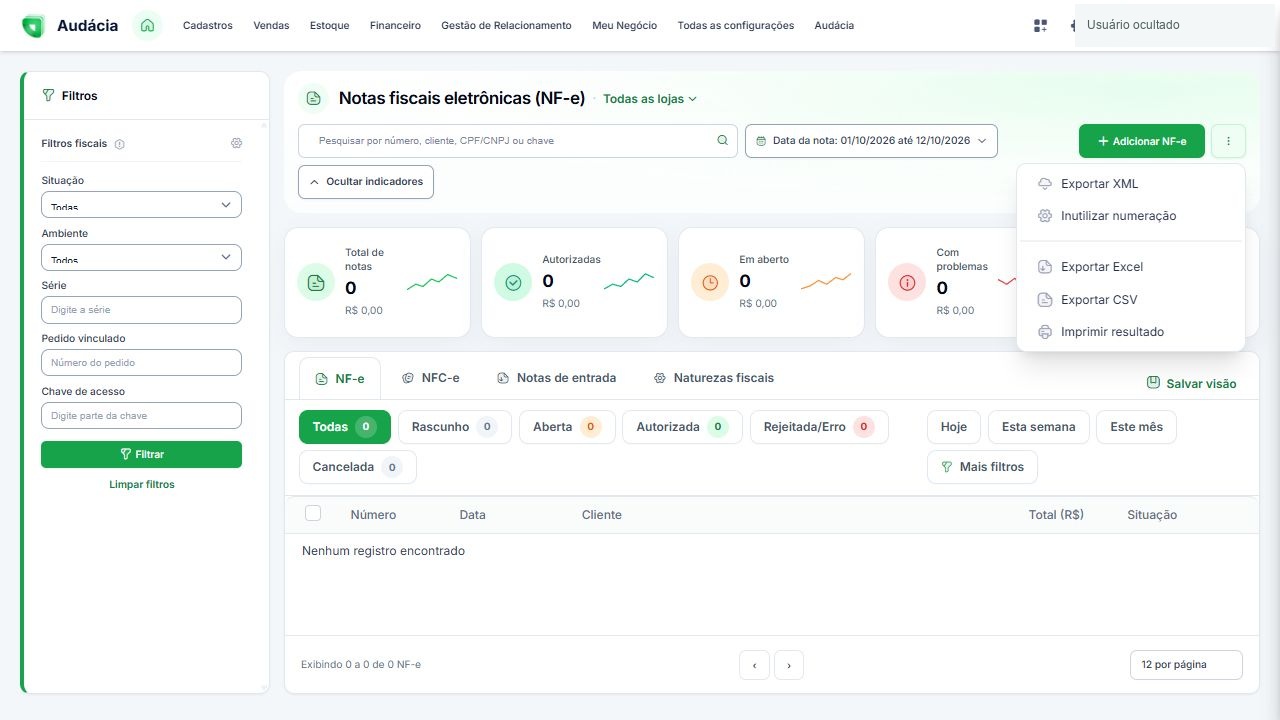This screenshot has width=1280, height=720.
Task: Select the Autorizada status filter chip
Action: click(x=682, y=427)
